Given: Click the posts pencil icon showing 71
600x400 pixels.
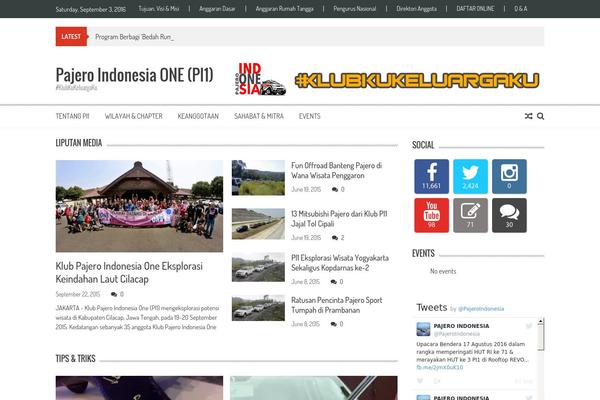Looking at the screenshot, I should pos(470,215).
